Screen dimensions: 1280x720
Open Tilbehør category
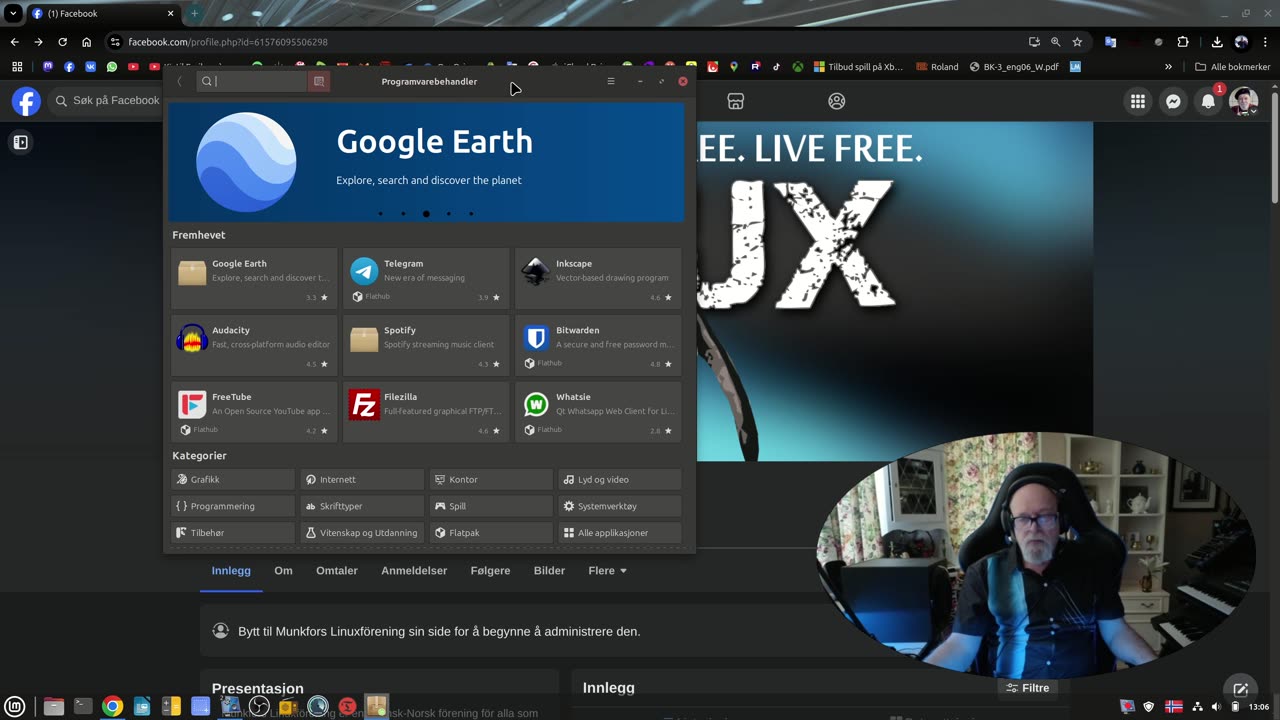(233, 533)
